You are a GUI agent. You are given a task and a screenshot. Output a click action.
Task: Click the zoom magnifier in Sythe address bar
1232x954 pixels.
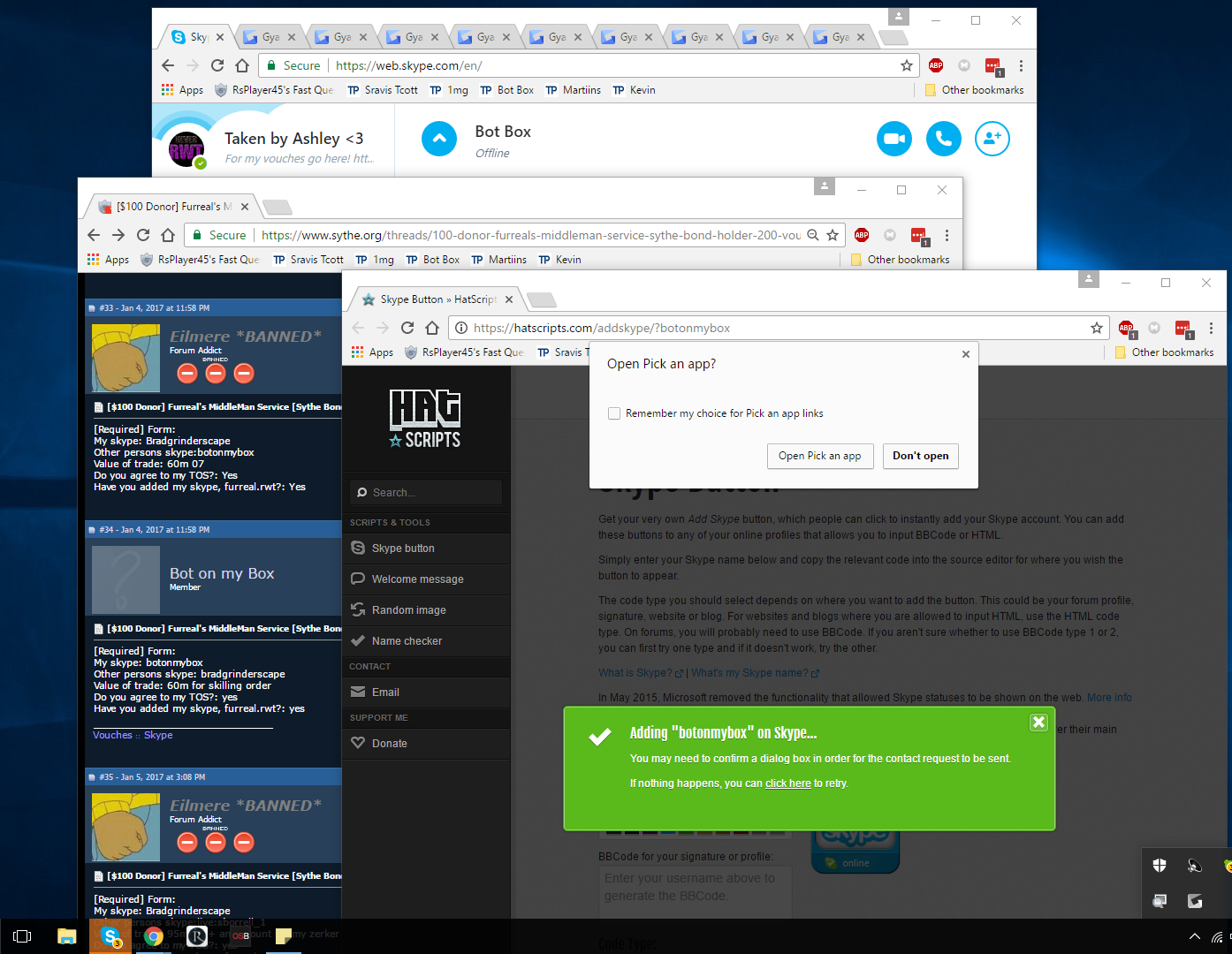(x=812, y=235)
